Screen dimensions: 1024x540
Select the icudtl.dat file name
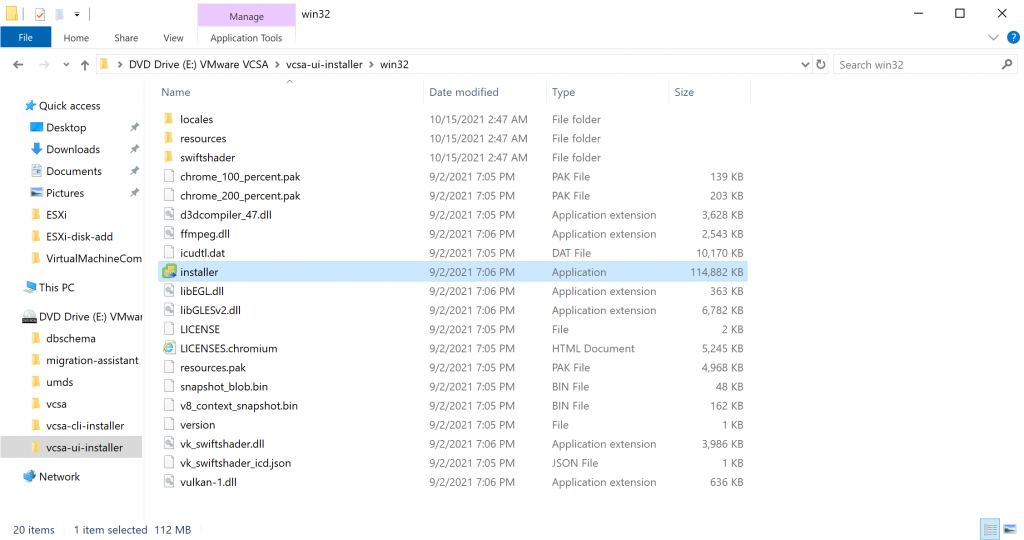click(202, 253)
